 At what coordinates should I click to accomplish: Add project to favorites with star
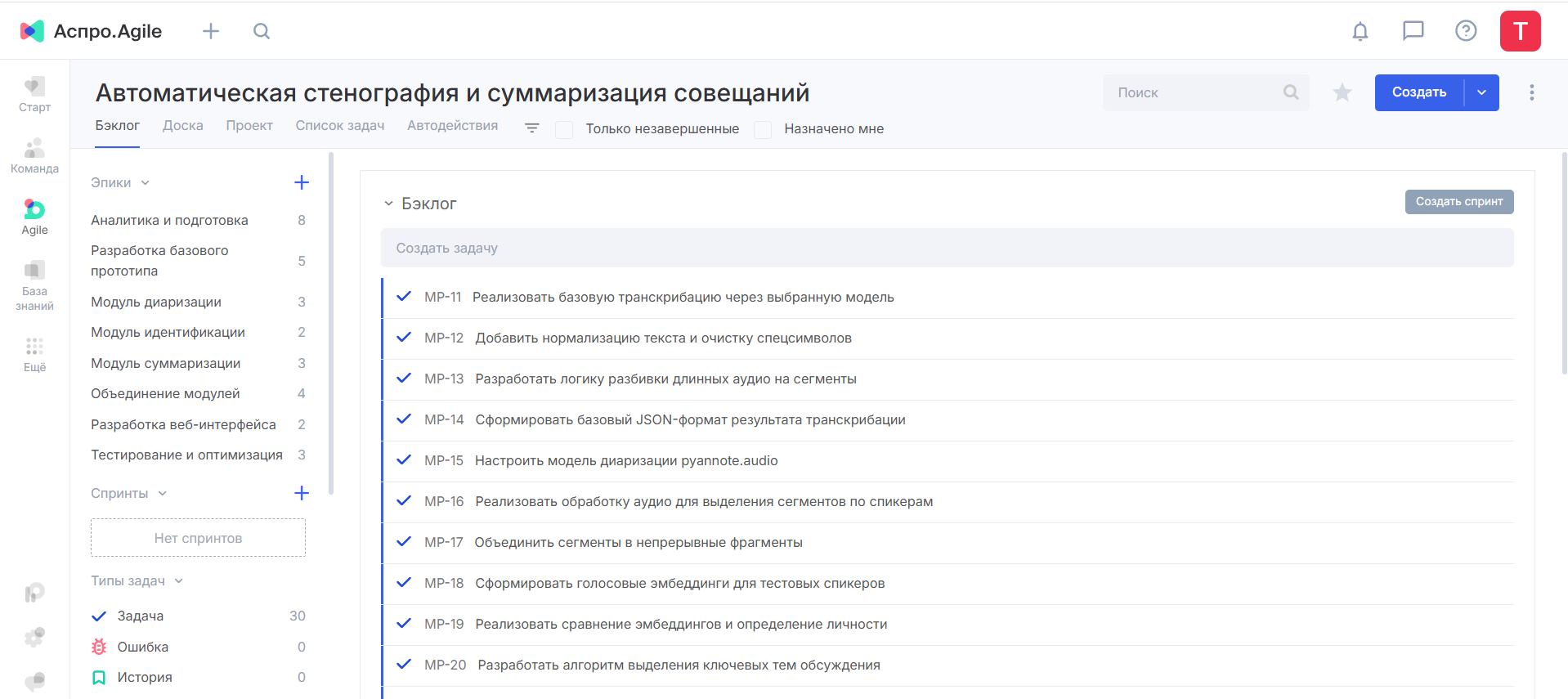(1342, 92)
